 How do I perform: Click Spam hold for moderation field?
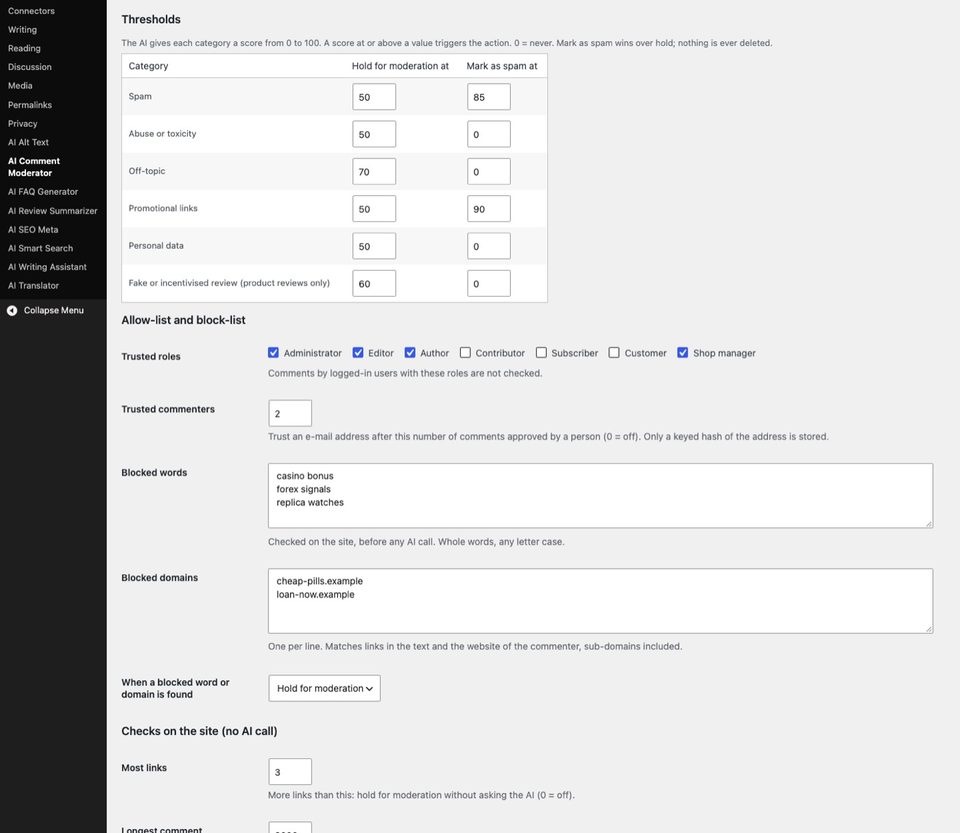[x=374, y=97]
